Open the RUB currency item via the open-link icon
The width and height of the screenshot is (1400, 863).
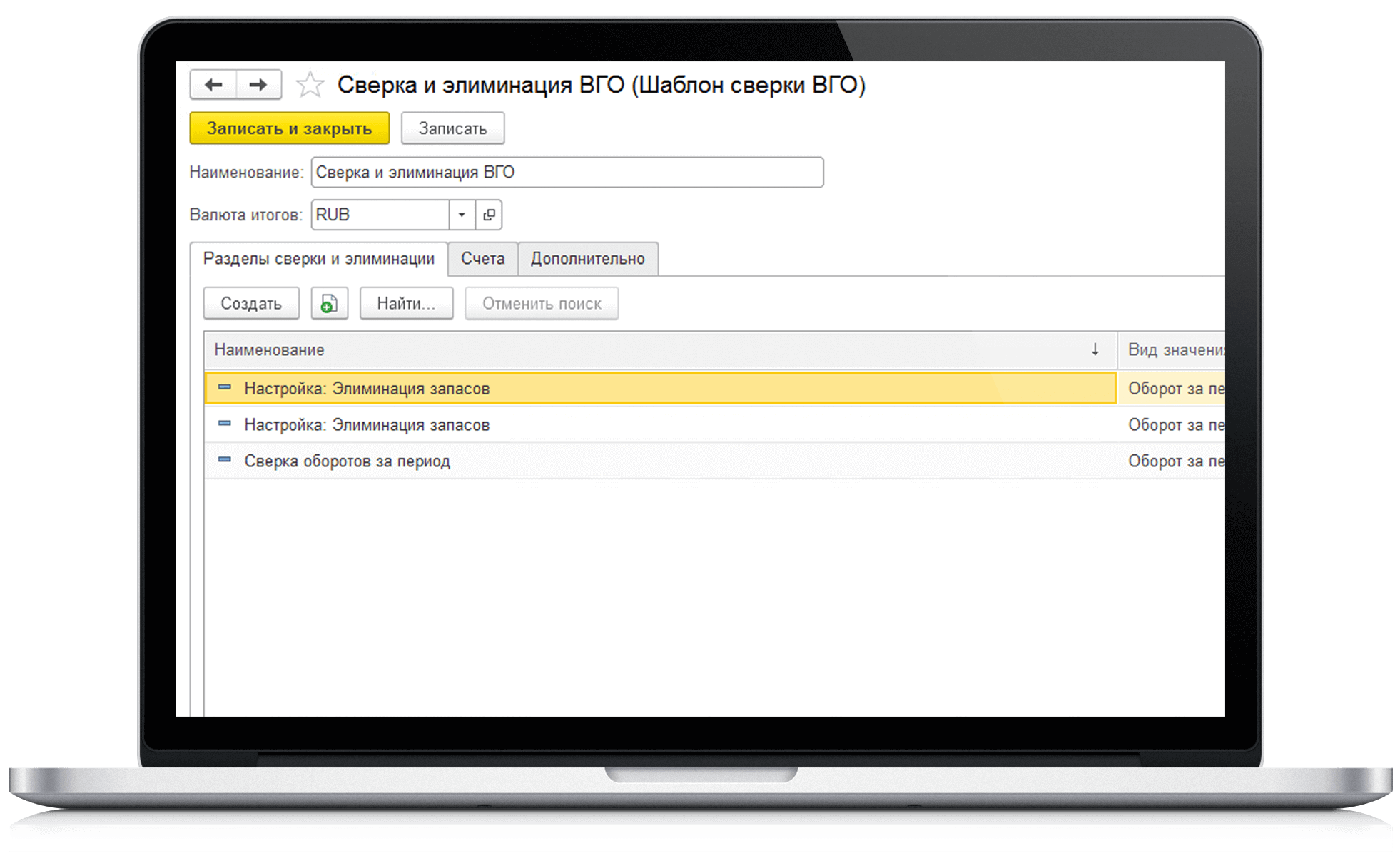(x=489, y=215)
